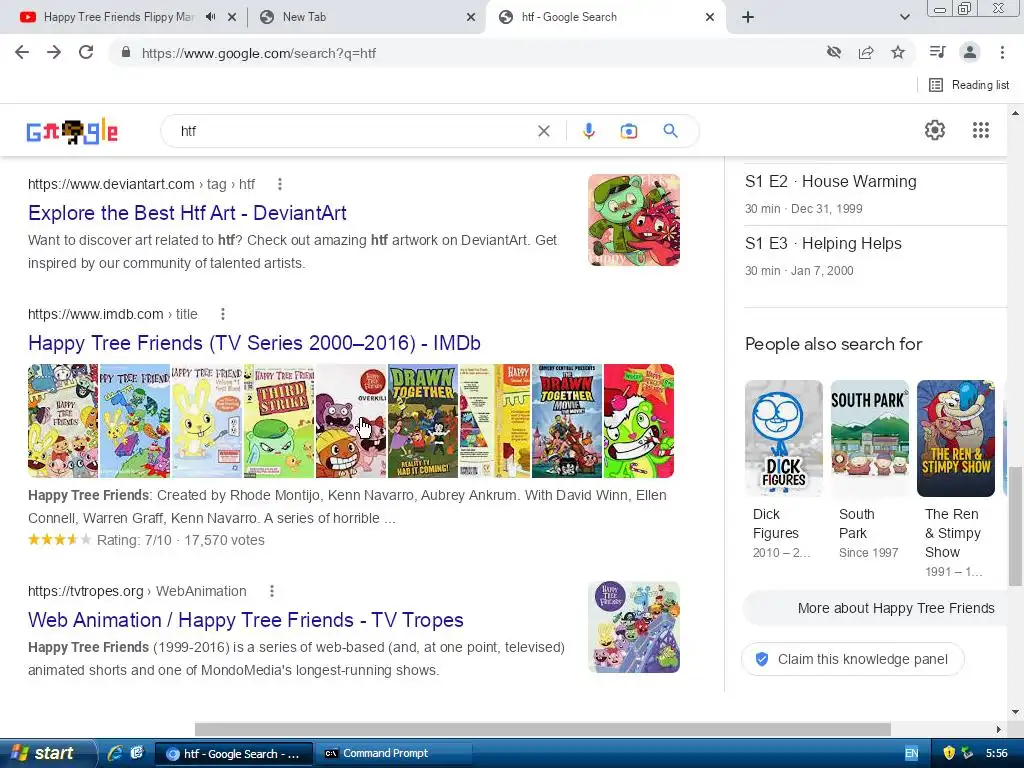The height and width of the screenshot is (768, 1024).
Task: Open the TV Tropes Happy Tree Friends link
Action: (x=246, y=620)
